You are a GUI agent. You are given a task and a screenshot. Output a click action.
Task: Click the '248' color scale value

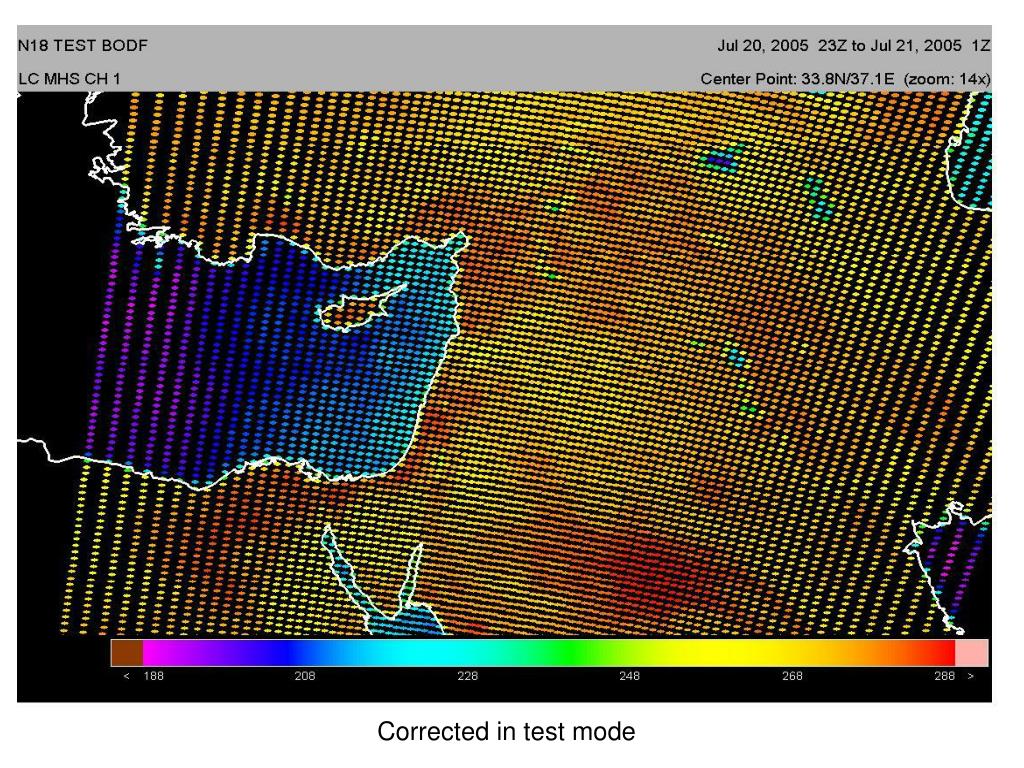tap(630, 676)
